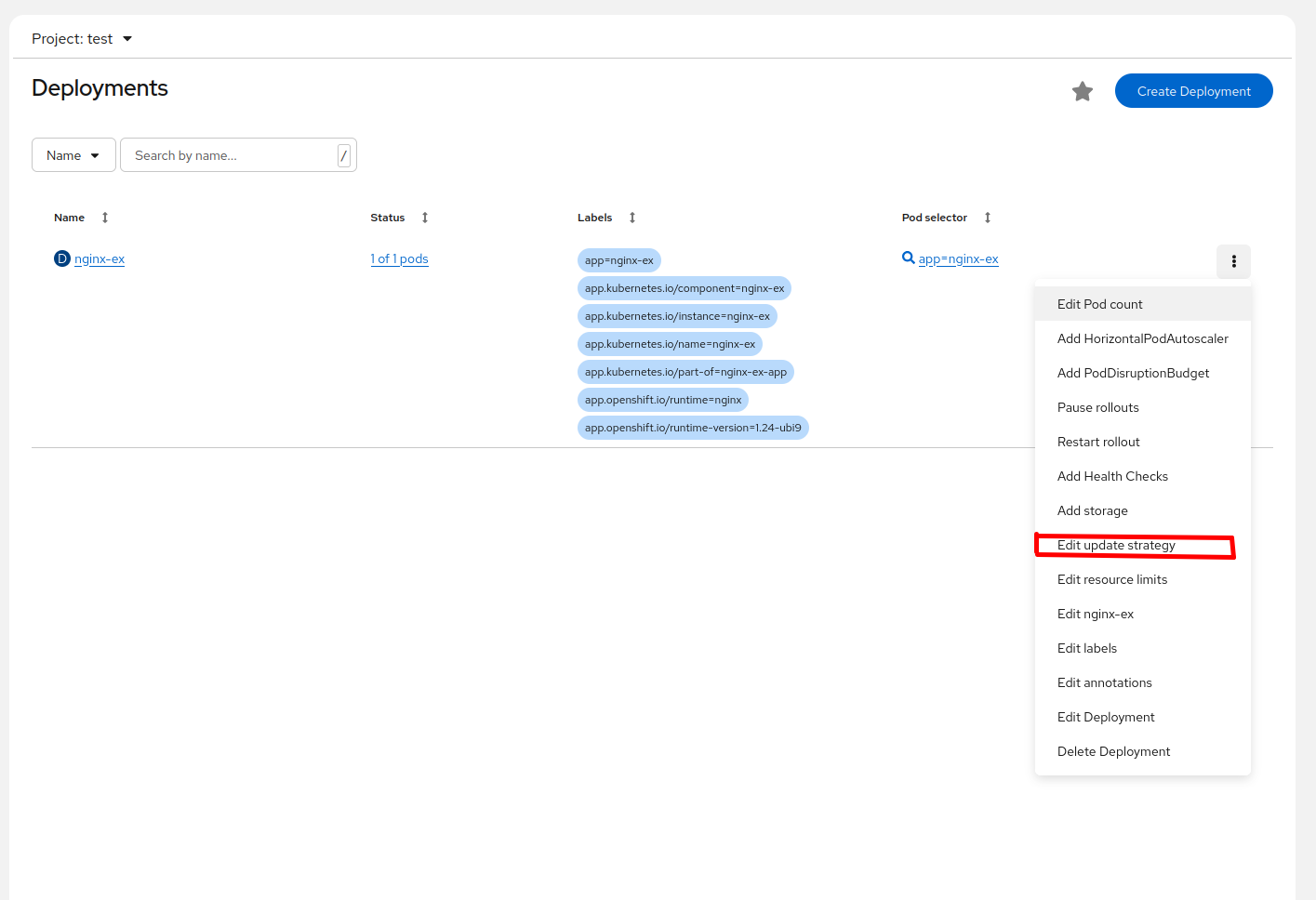
Task: Sort by Pod selector column arrows
Action: coord(988,218)
